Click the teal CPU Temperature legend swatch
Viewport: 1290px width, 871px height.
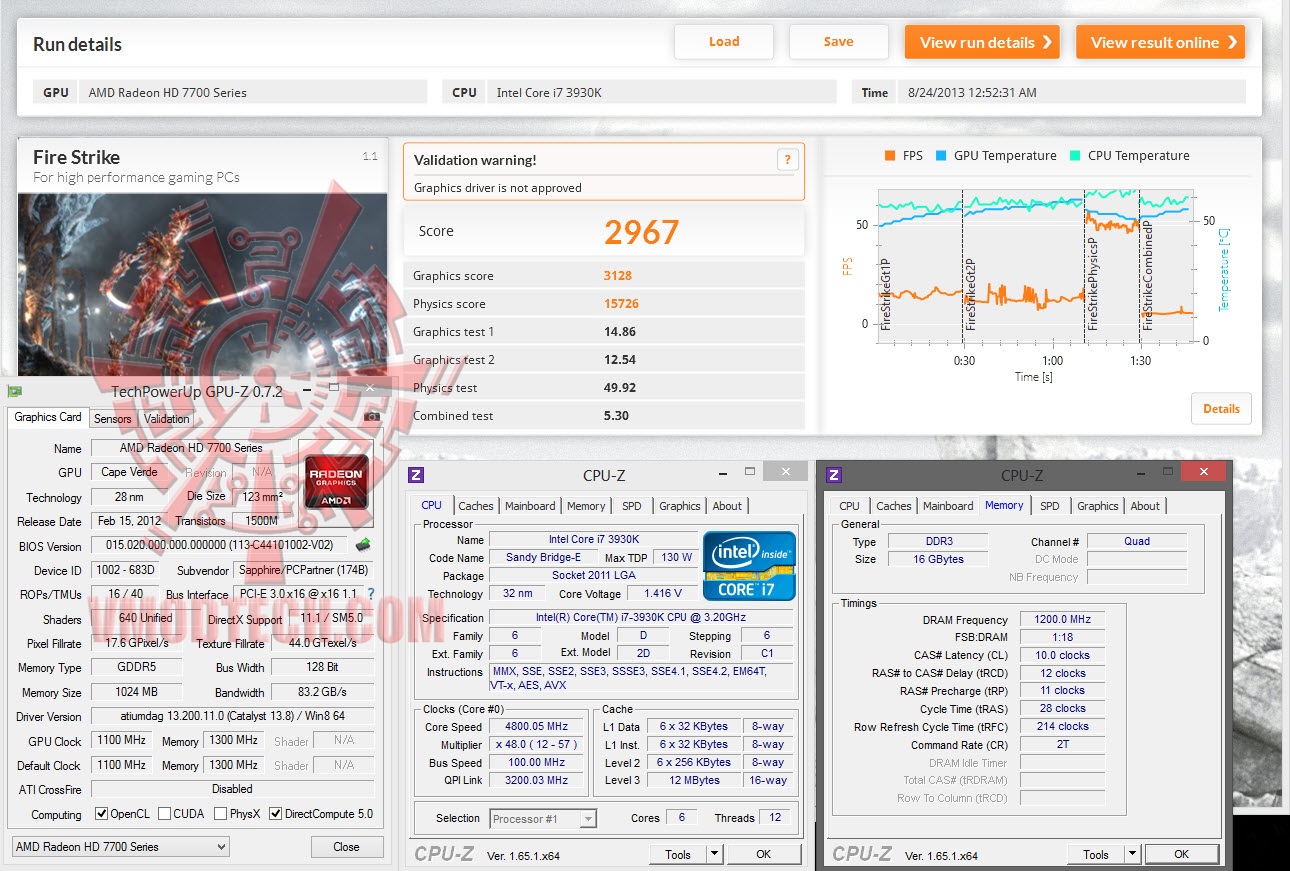tap(1075, 156)
